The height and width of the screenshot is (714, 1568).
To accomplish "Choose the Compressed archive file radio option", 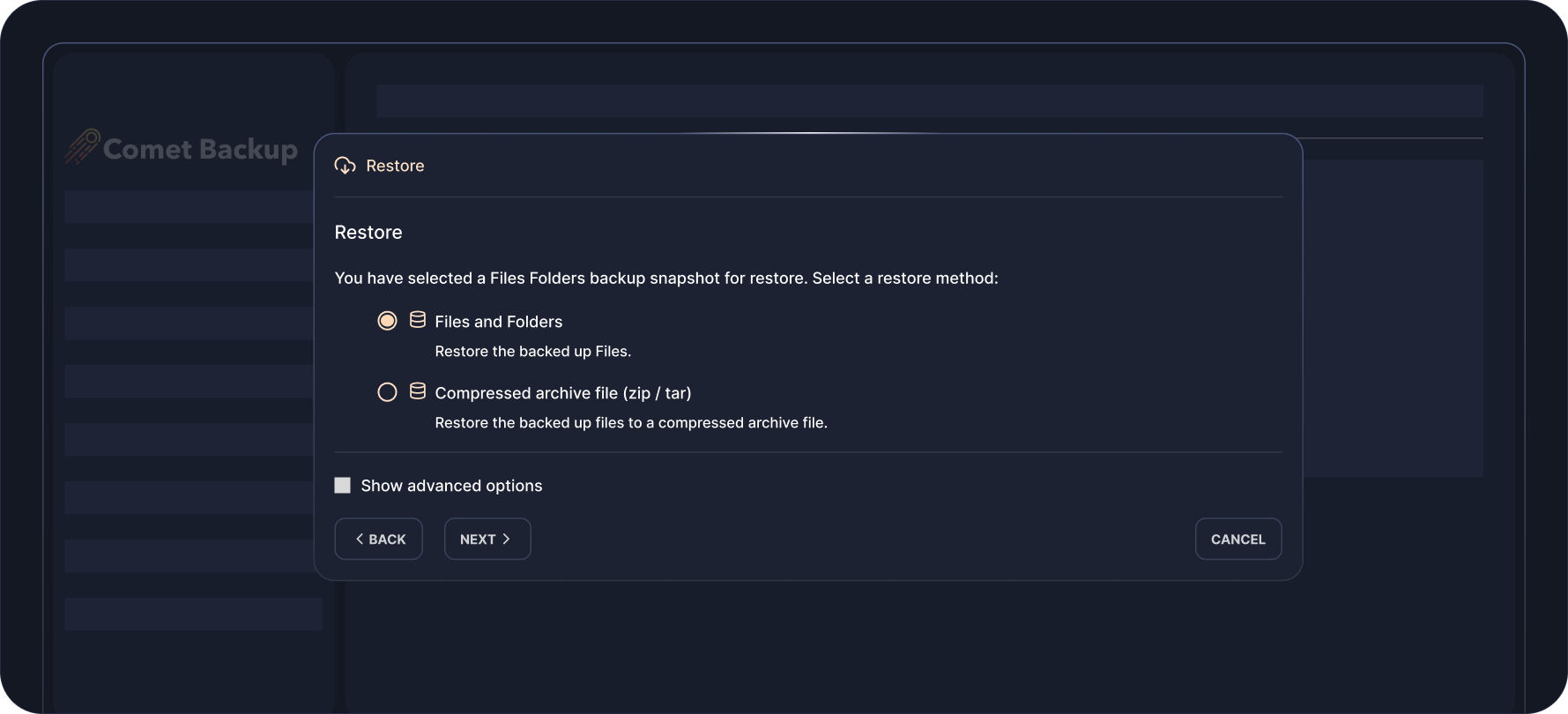I will coord(387,392).
